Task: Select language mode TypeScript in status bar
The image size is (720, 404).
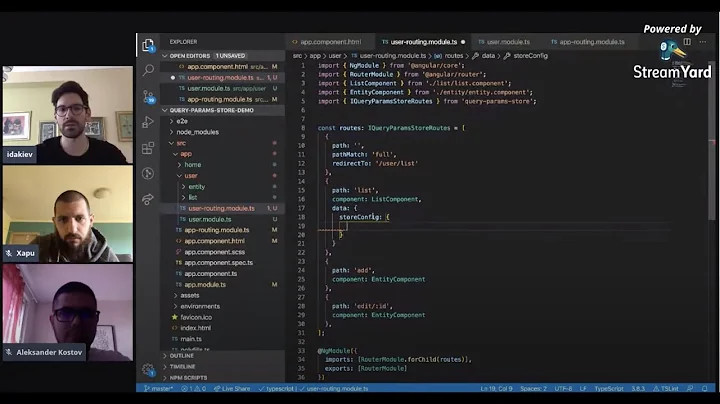Action: (x=609, y=388)
